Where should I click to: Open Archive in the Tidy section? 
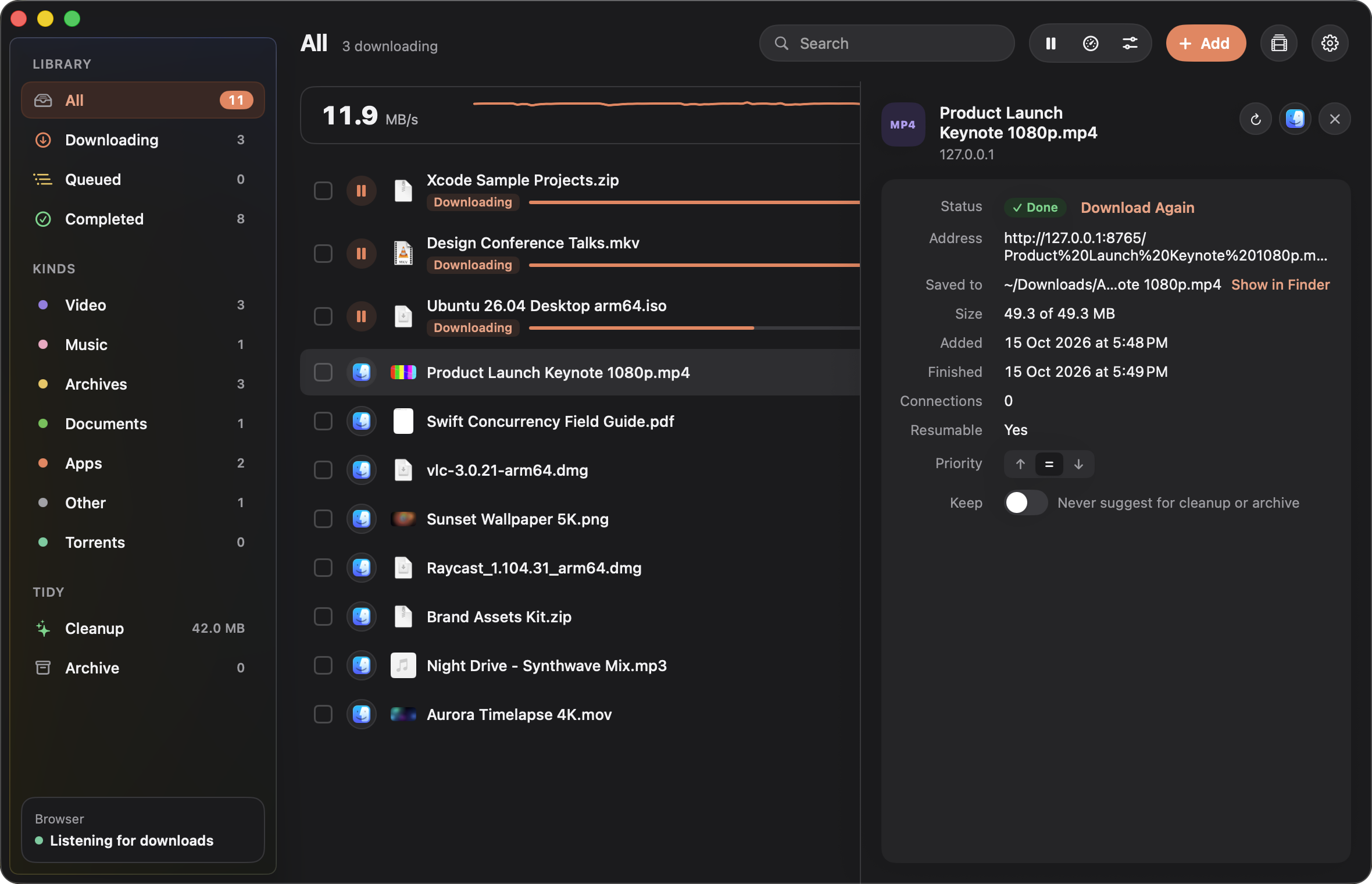coord(143,668)
